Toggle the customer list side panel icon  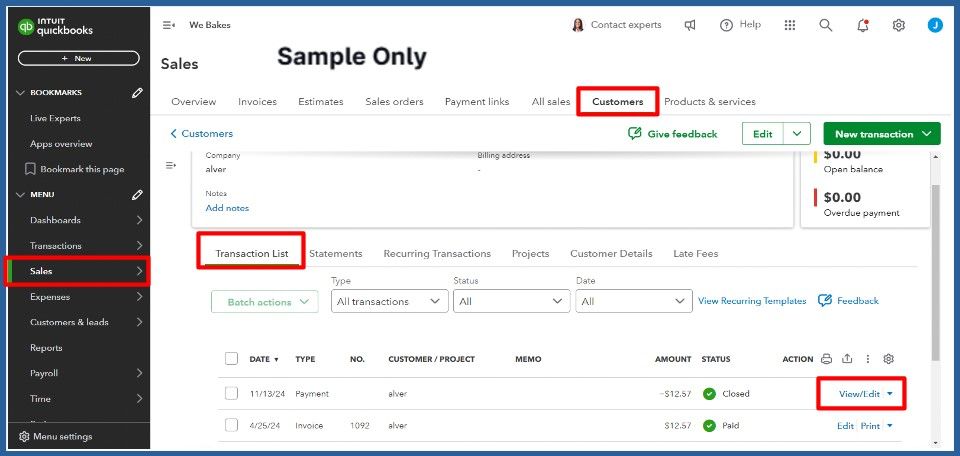point(171,165)
